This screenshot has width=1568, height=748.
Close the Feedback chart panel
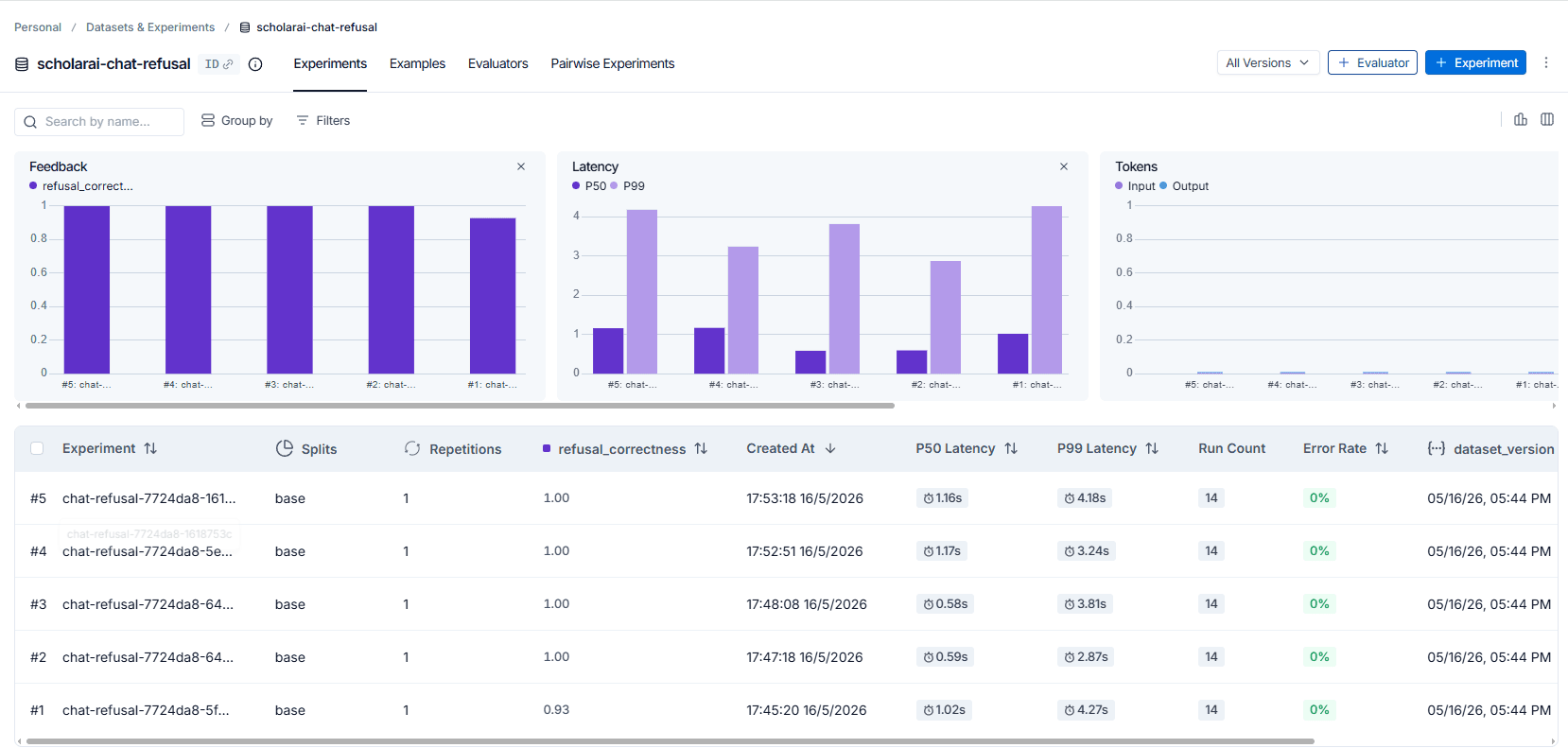coord(521,166)
